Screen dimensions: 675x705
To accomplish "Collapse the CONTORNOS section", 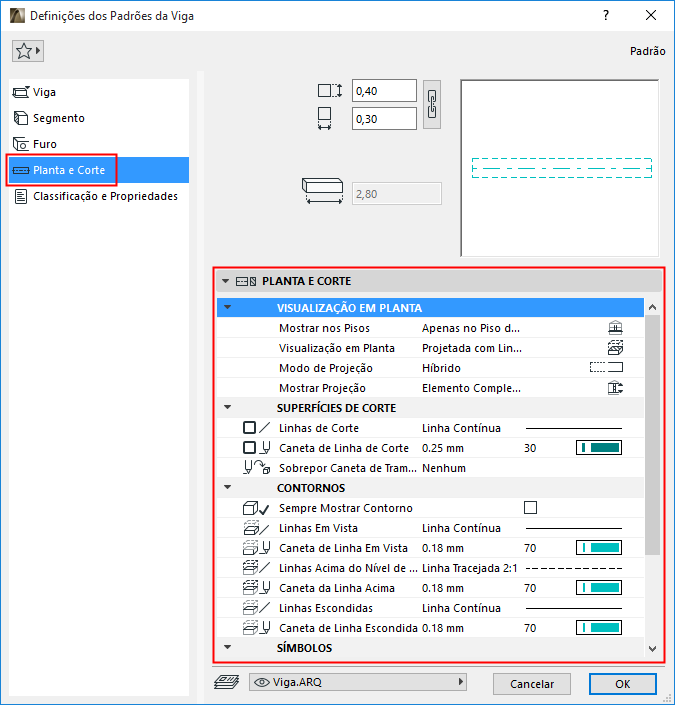I will pos(228,488).
